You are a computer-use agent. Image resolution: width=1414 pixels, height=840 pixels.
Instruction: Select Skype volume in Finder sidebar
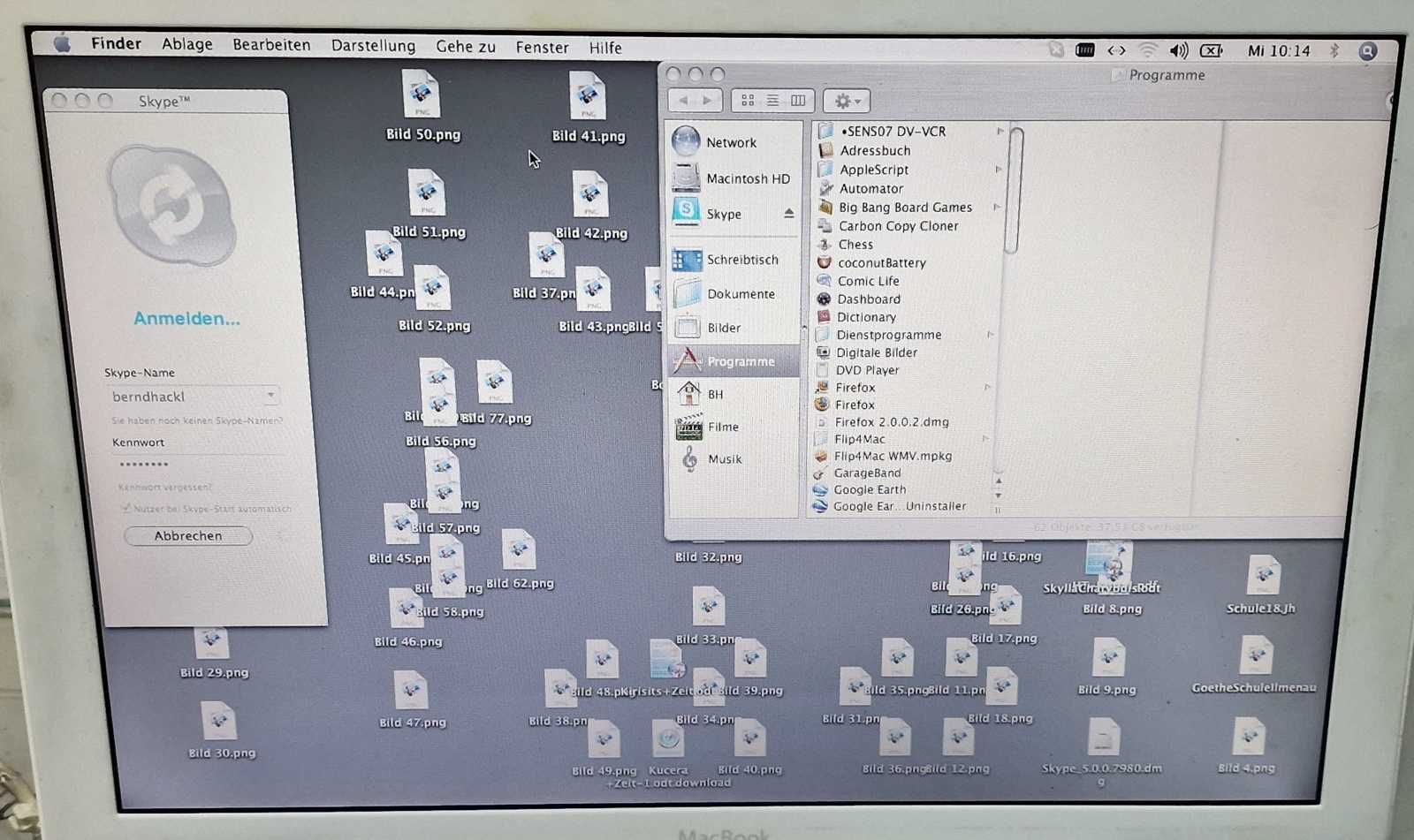(723, 214)
